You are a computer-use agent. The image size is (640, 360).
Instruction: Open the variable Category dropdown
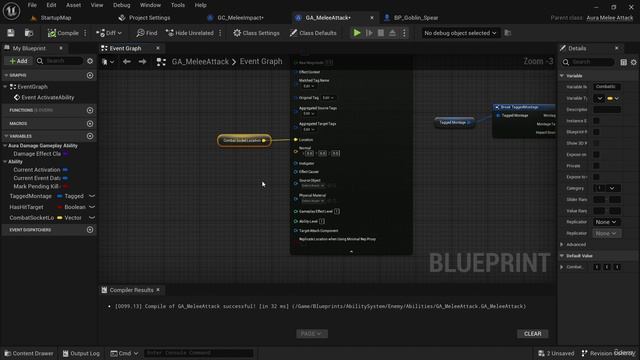click(607, 188)
